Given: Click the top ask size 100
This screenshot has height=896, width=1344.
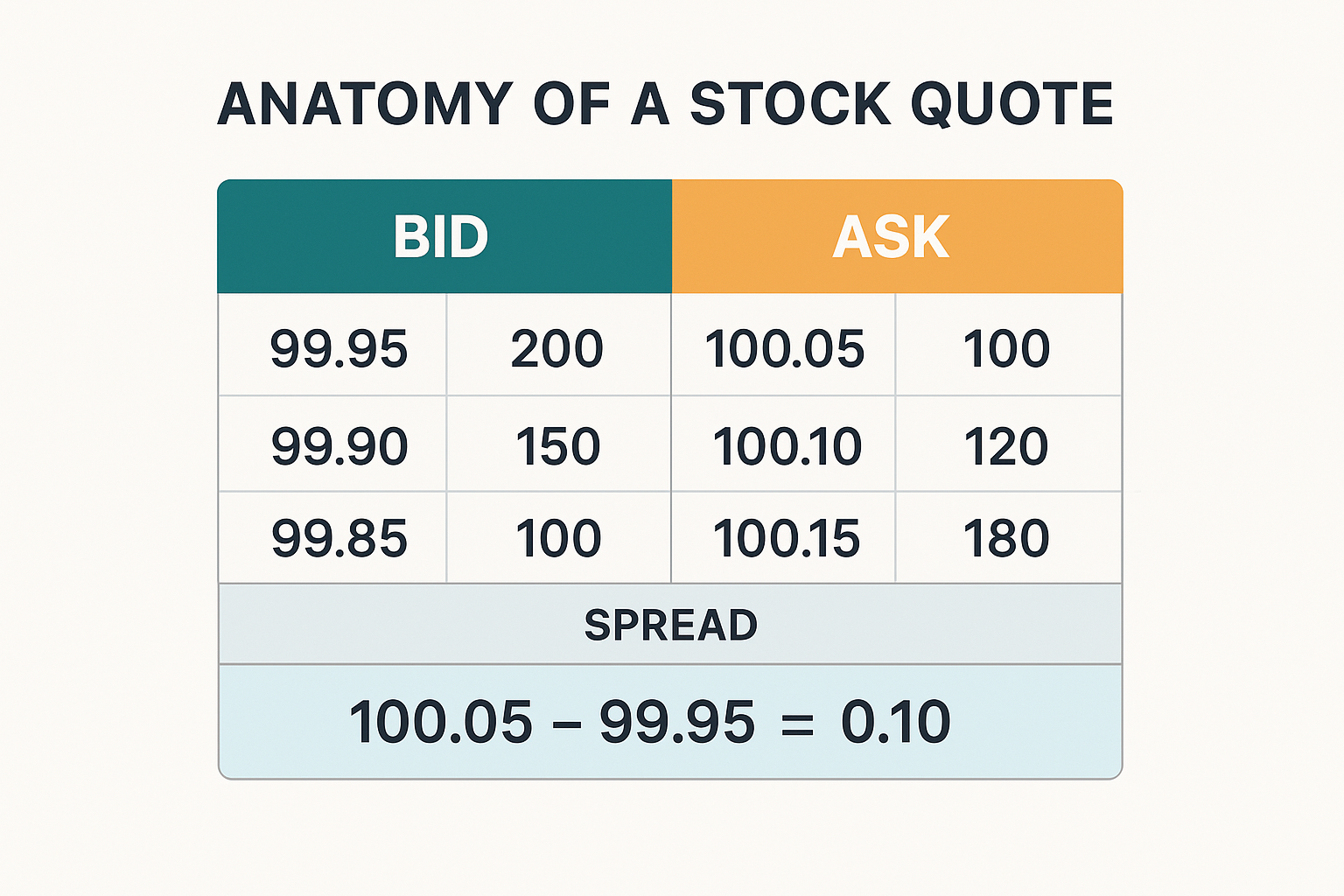Looking at the screenshot, I should click(1006, 348).
